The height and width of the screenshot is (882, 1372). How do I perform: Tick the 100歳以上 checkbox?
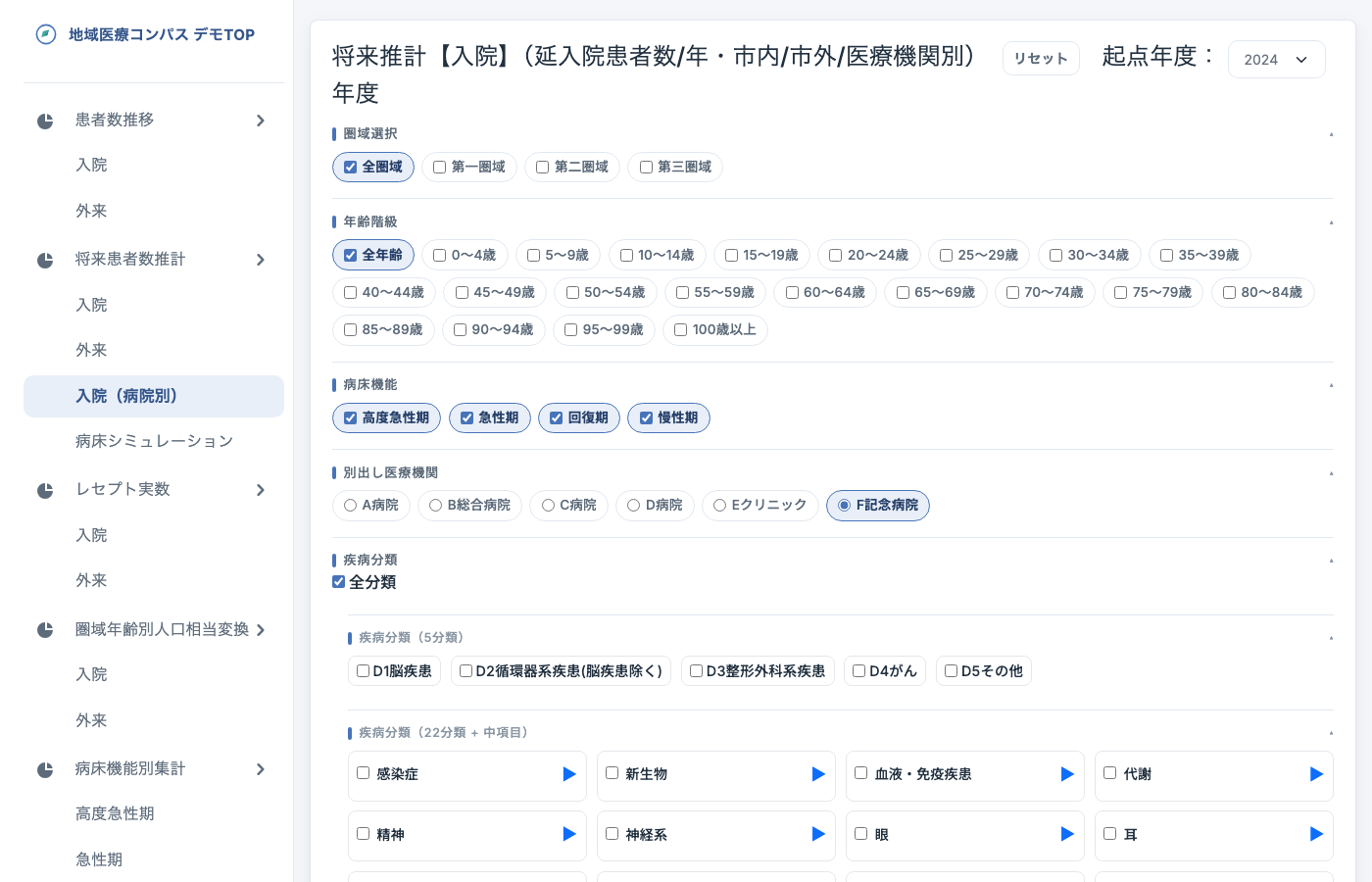(x=680, y=330)
